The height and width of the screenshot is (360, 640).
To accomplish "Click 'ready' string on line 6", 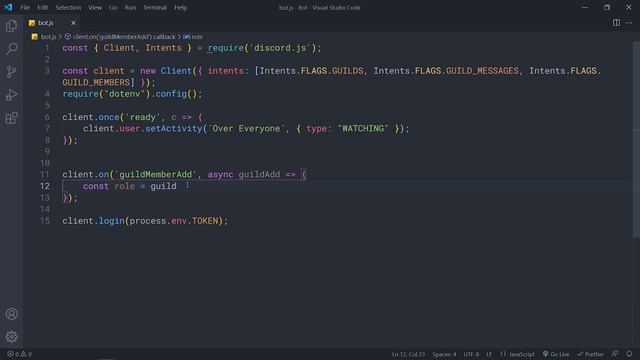I will (142, 117).
